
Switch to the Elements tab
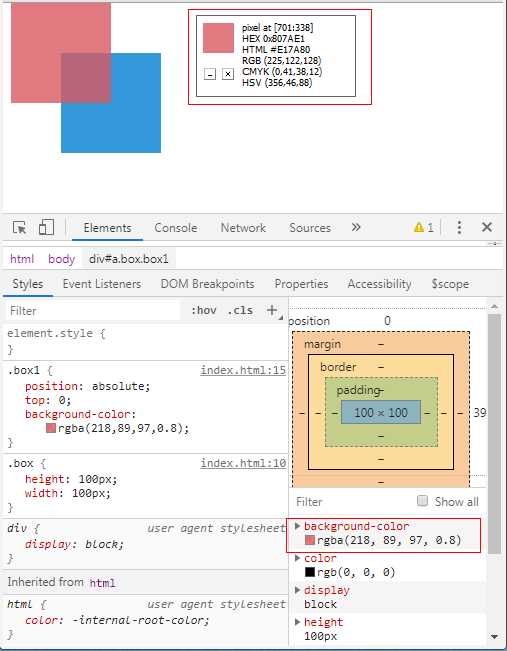(x=107, y=228)
